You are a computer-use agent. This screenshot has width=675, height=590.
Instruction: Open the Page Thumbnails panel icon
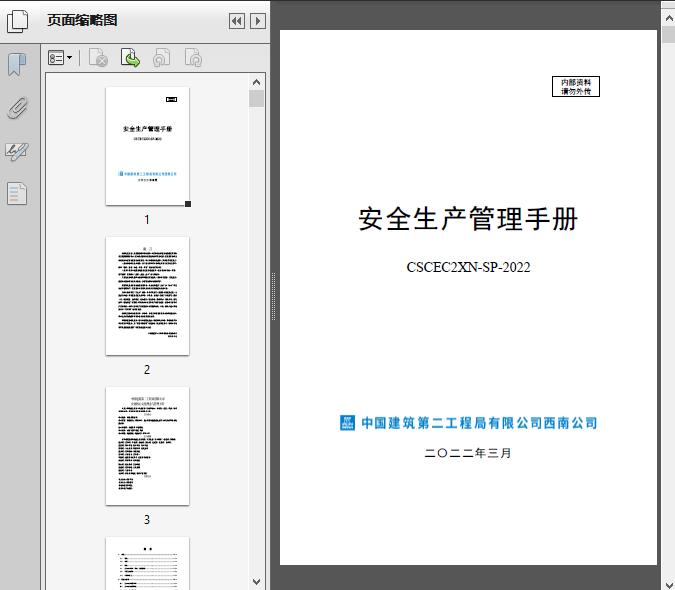click(x=17, y=21)
